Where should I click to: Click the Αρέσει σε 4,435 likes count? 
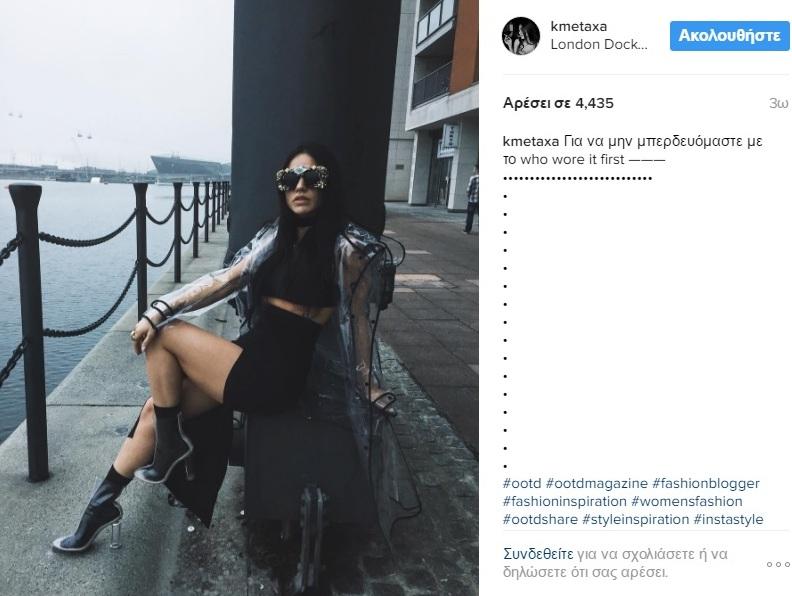tap(558, 103)
